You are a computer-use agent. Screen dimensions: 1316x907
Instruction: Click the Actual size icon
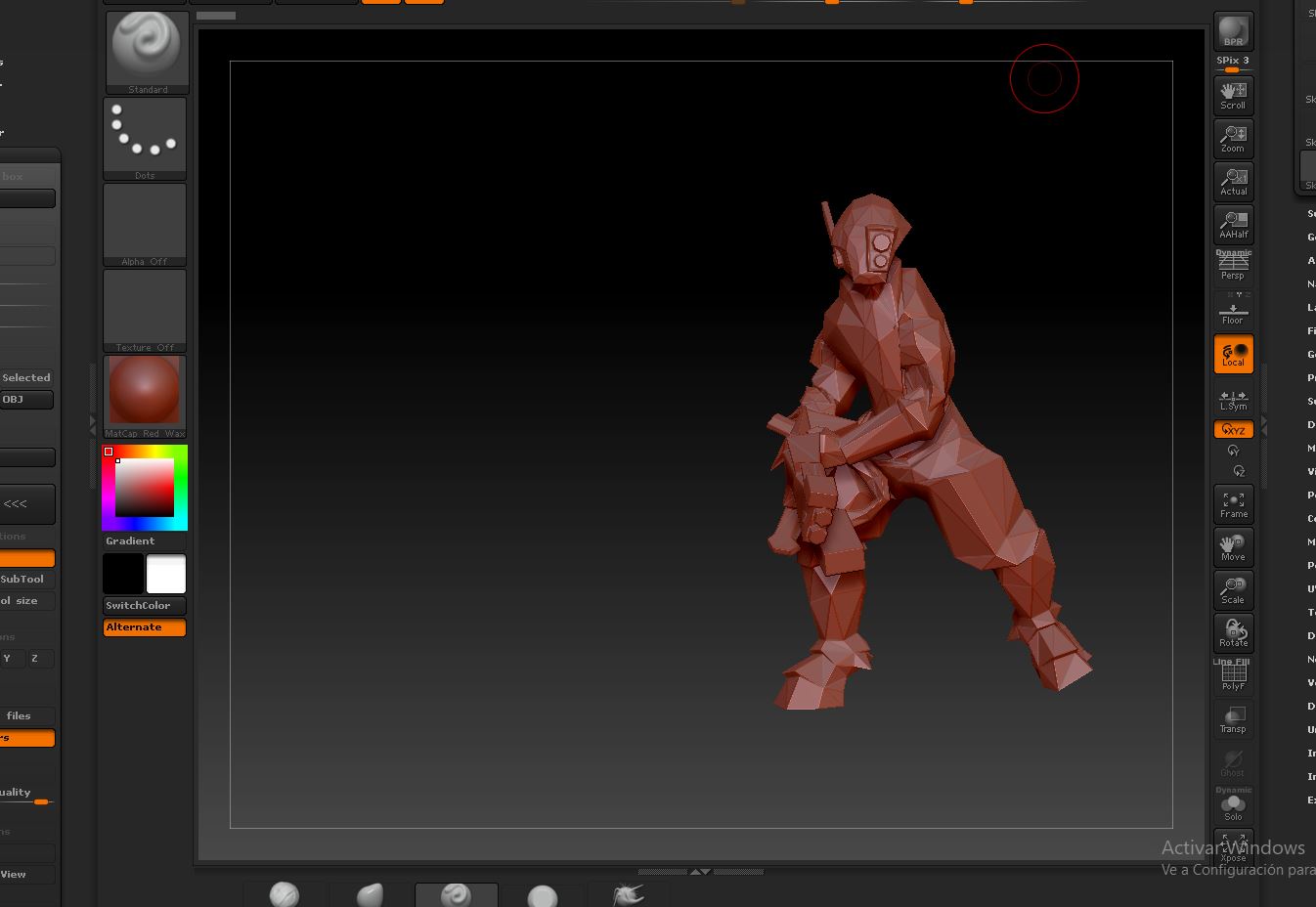pos(1233,182)
